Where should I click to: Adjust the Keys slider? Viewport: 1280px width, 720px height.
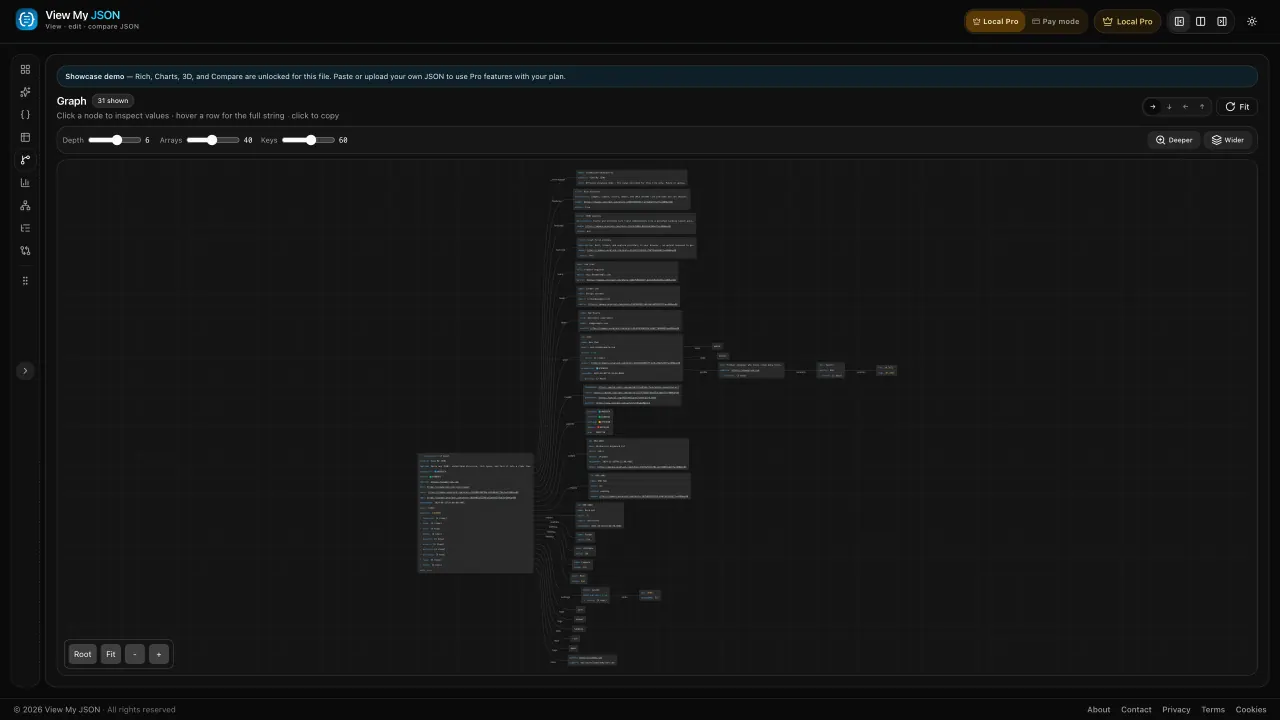[x=308, y=140]
